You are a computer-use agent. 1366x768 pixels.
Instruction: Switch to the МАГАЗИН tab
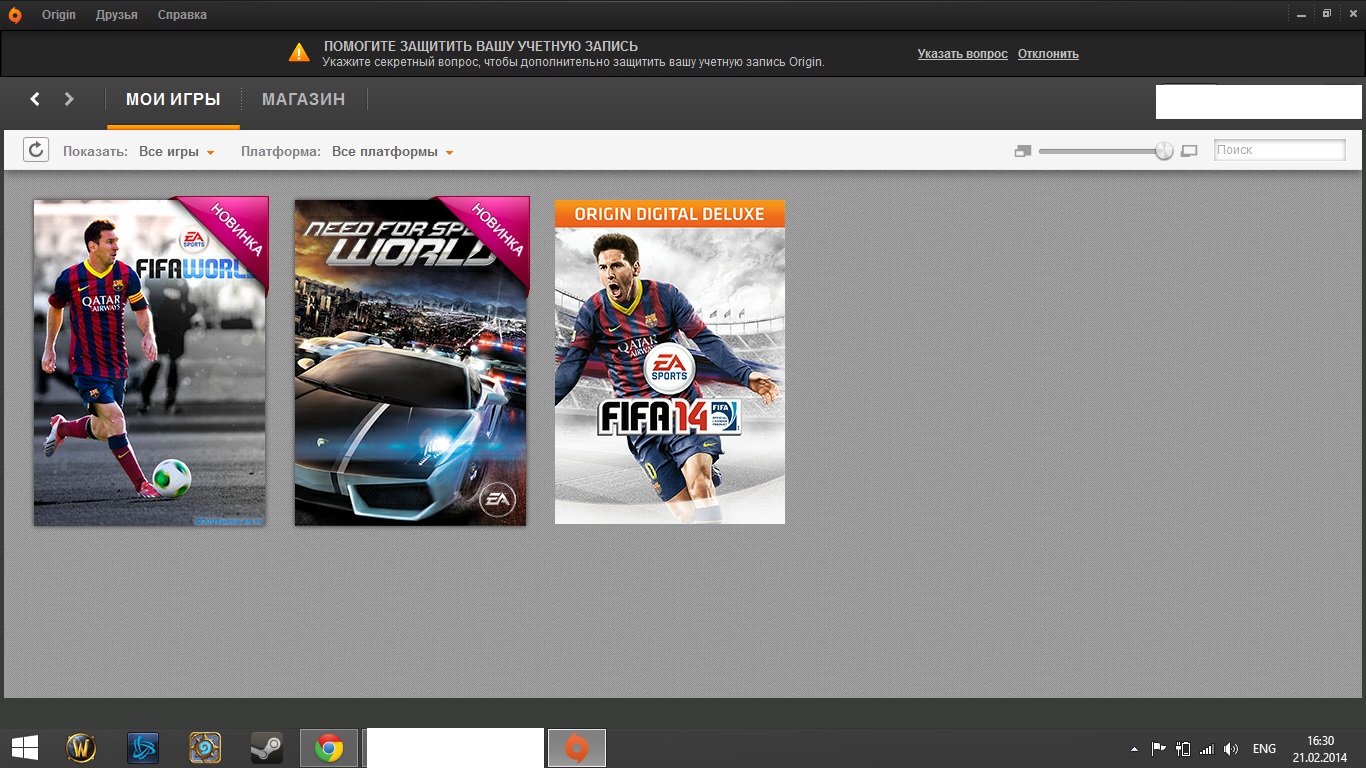(304, 100)
